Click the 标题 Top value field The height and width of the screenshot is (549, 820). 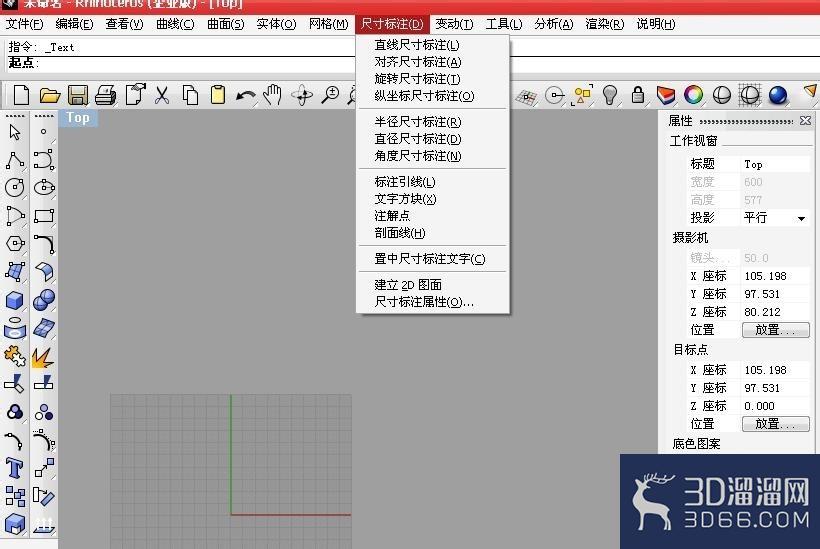pos(775,164)
